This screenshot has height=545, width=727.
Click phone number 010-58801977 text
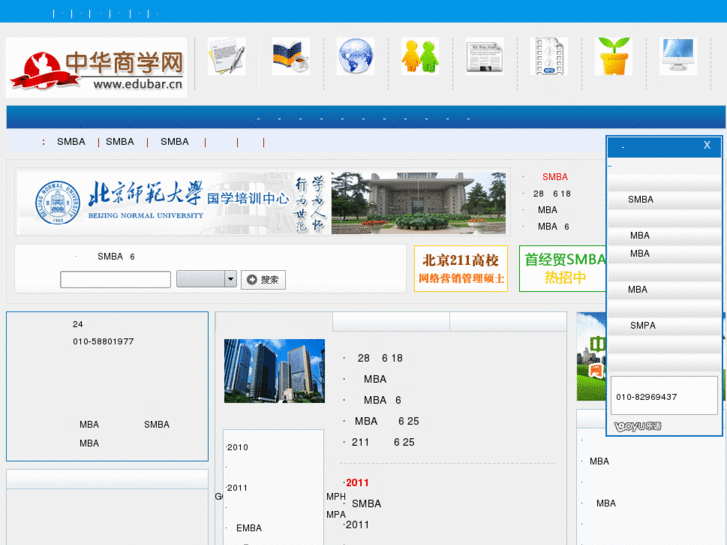point(103,341)
